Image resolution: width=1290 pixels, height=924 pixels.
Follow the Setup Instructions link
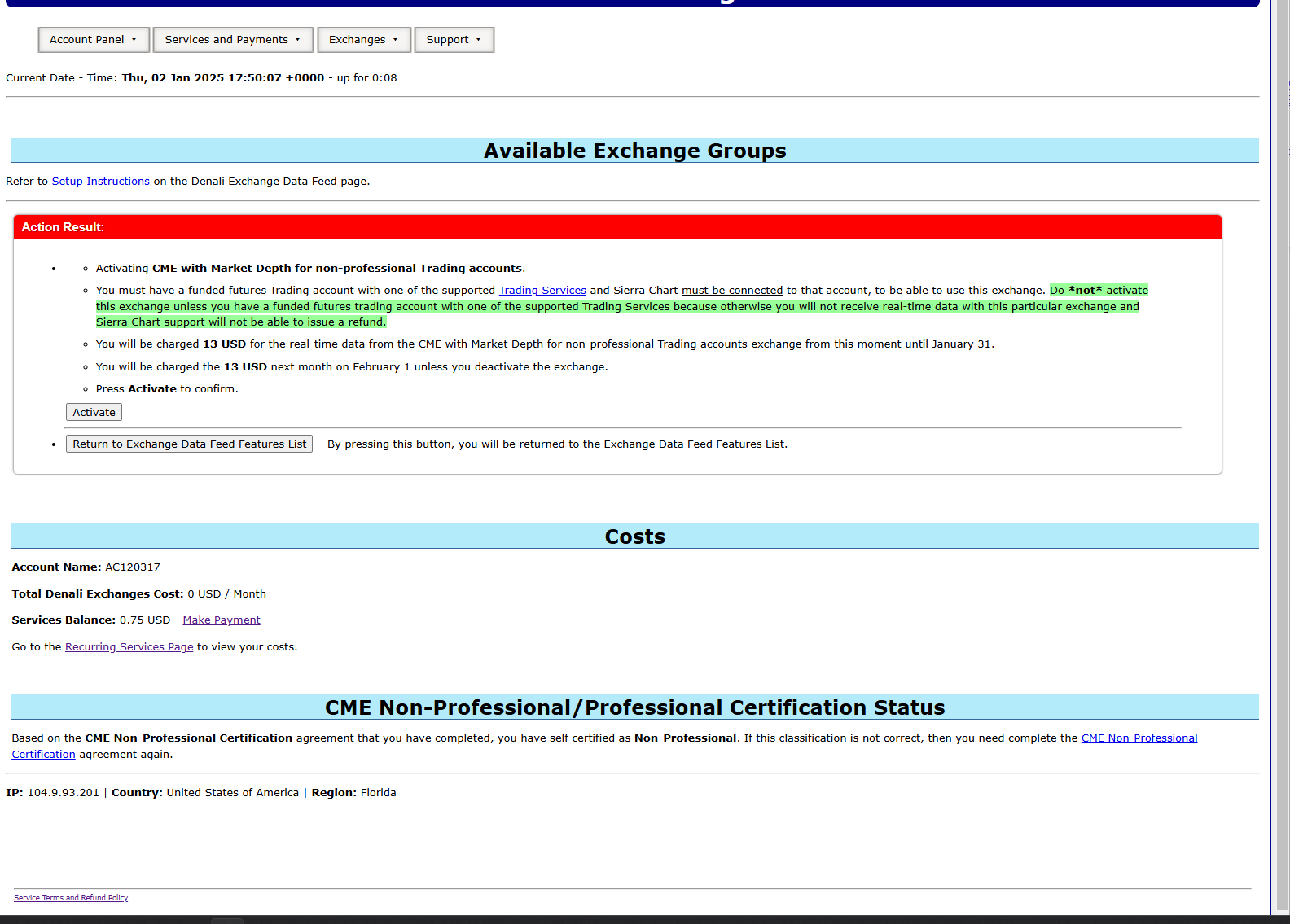point(100,182)
